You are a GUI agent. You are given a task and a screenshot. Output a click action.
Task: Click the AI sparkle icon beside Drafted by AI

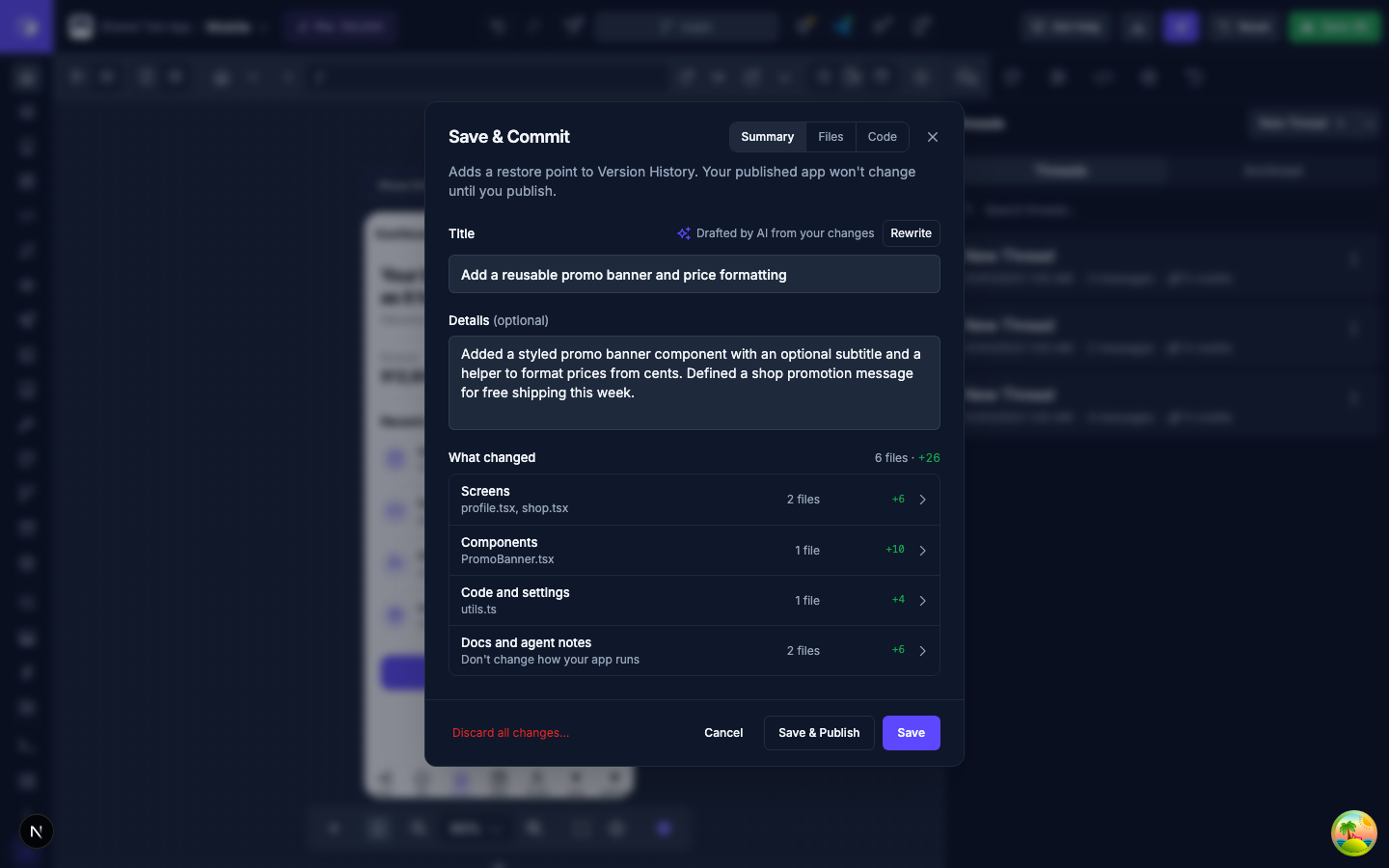684,233
